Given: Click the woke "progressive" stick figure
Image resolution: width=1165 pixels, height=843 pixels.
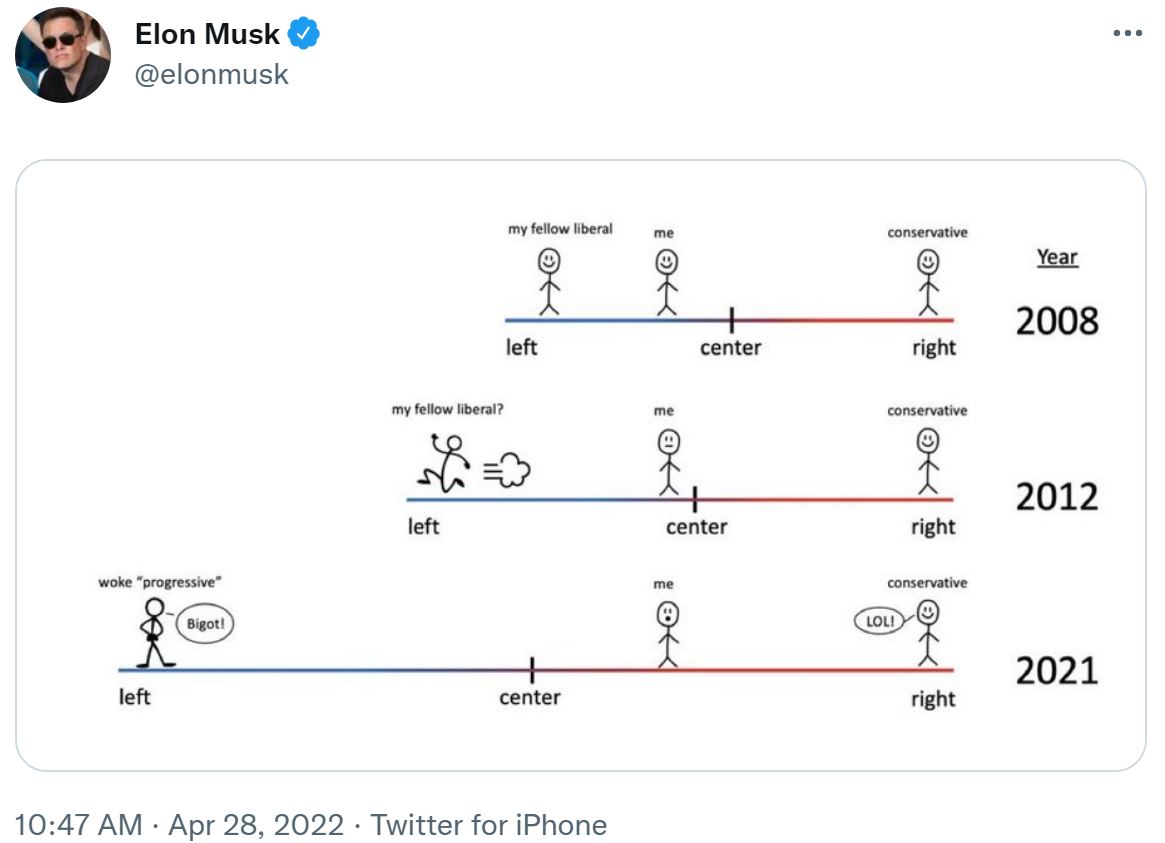Looking at the screenshot, I should (x=153, y=632).
